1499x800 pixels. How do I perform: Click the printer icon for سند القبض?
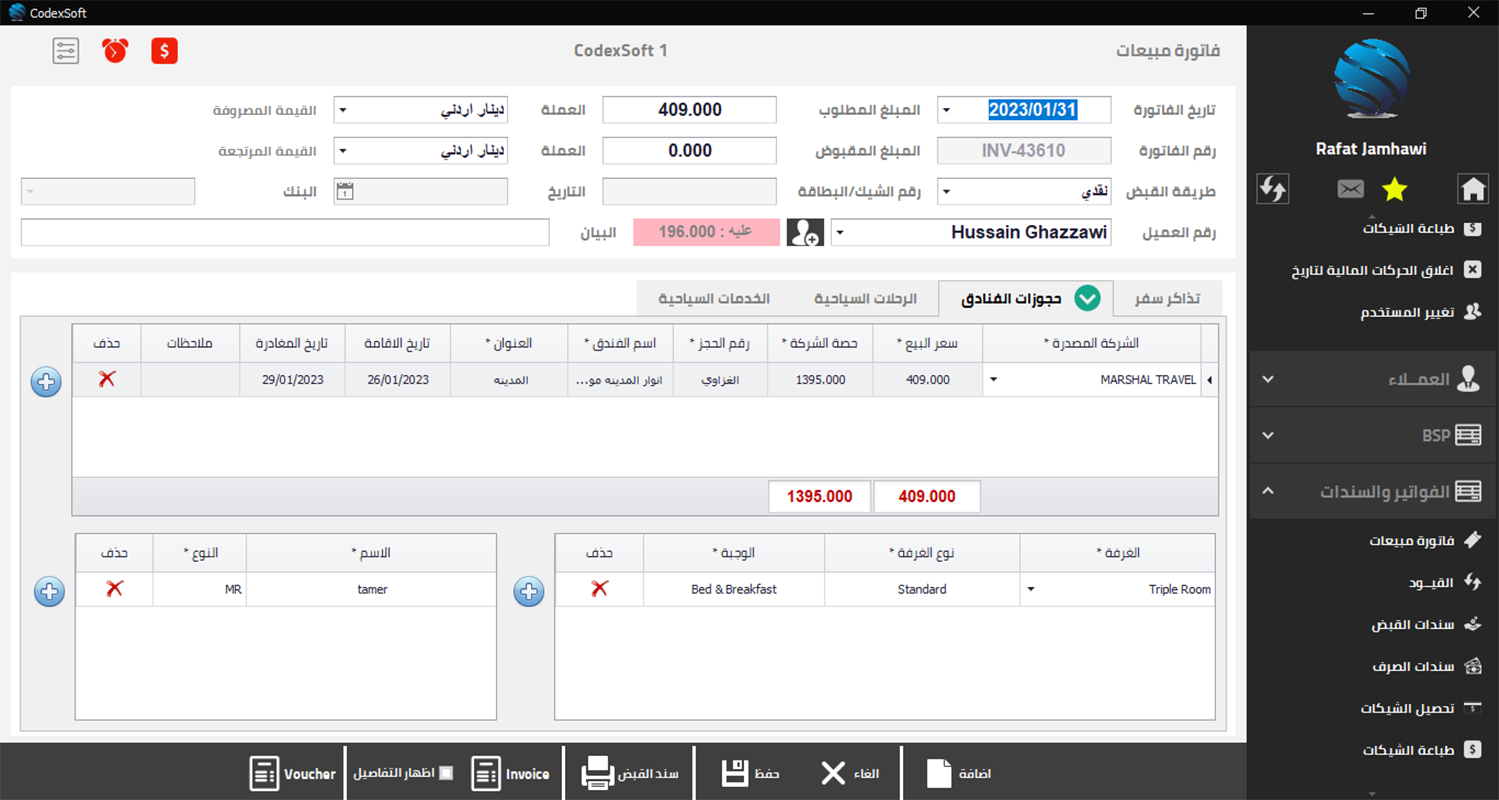click(597, 774)
